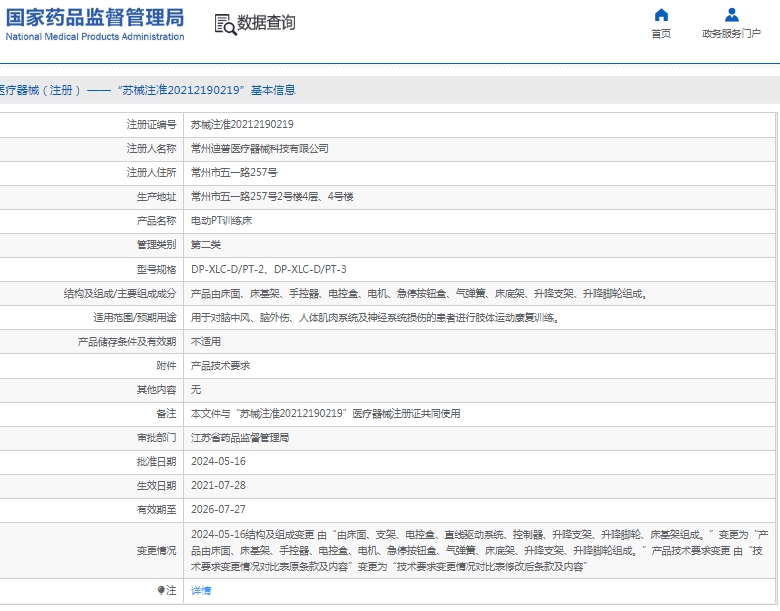Open the 政务服务门户 user icon
The width and height of the screenshot is (780, 611).
click(732, 15)
